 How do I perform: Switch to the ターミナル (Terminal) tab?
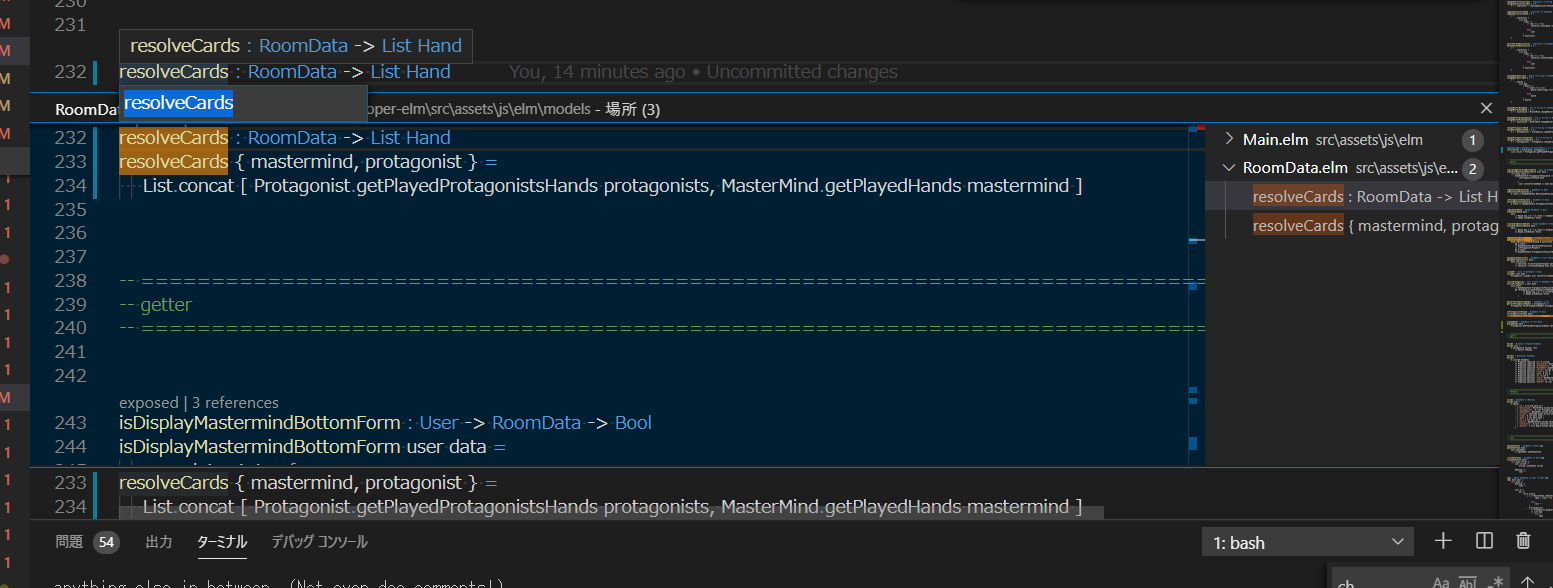pos(222,542)
